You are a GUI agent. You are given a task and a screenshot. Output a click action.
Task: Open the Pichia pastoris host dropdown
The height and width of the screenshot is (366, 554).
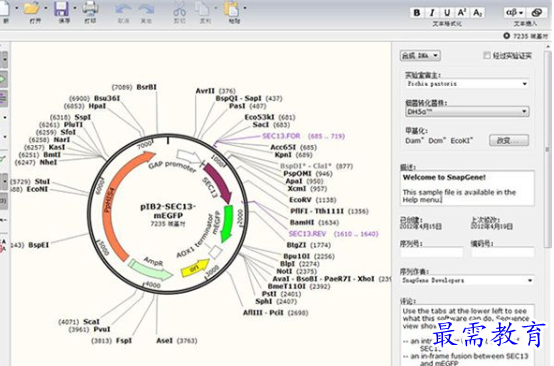[467, 84]
